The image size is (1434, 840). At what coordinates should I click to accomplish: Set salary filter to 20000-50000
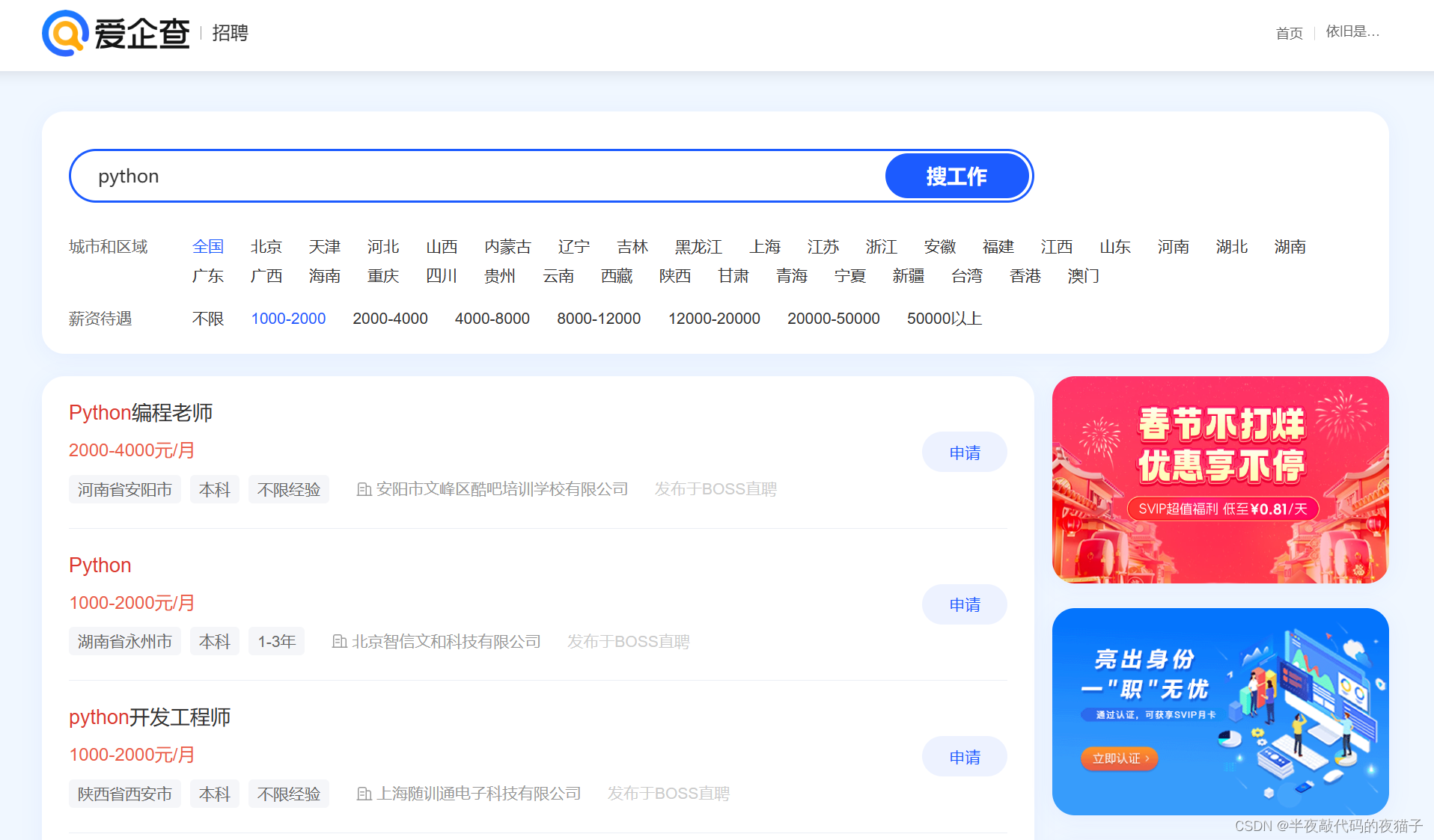833,319
